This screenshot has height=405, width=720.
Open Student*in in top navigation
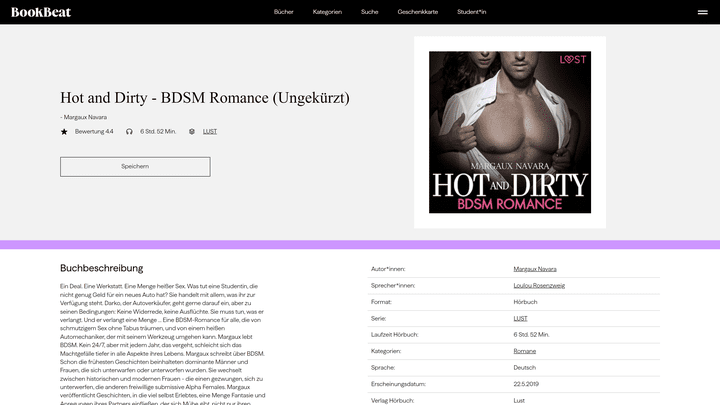click(471, 12)
